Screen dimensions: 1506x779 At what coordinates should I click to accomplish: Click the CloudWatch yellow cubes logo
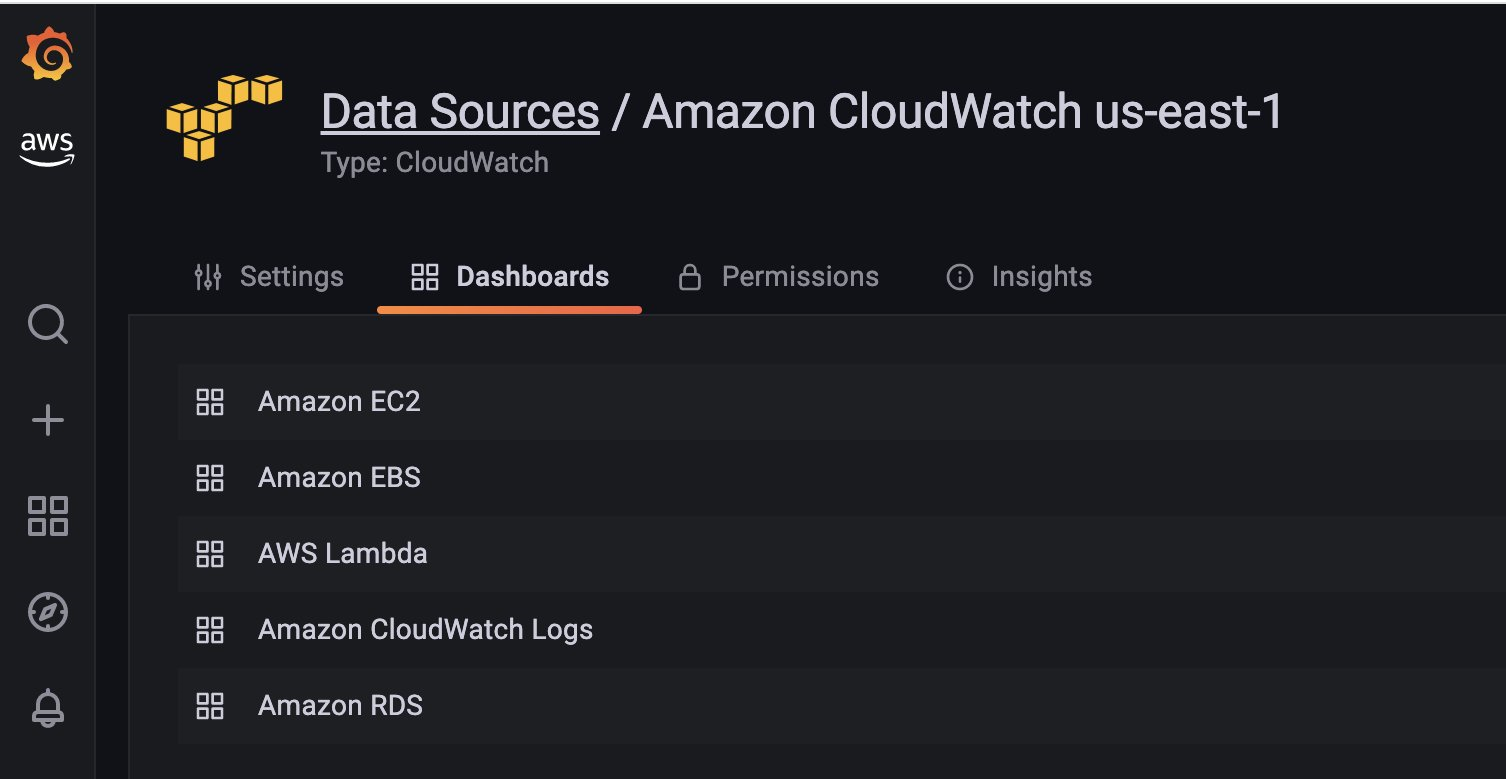(224, 118)
